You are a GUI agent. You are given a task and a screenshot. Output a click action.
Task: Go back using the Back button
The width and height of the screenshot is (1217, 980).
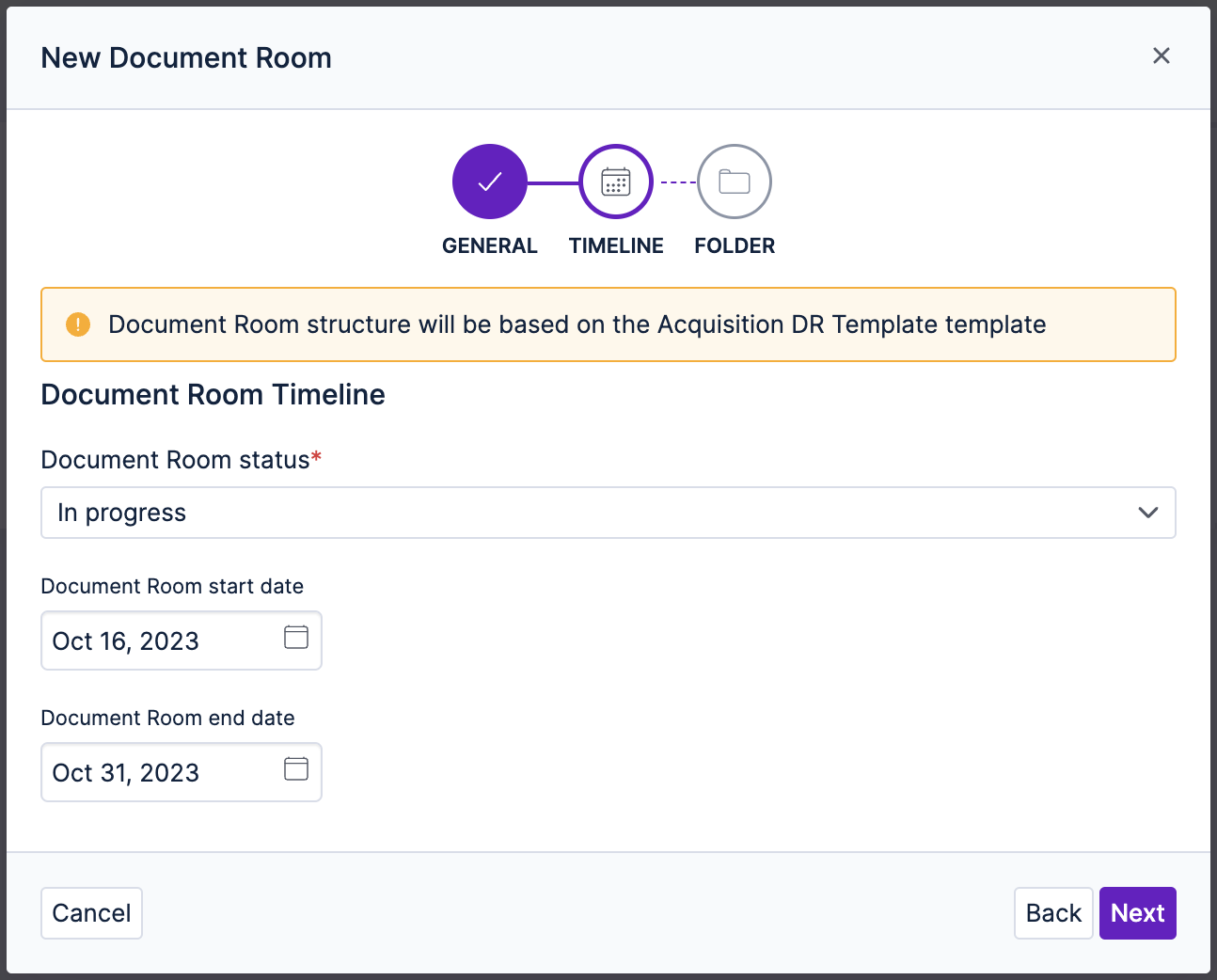(1053, 912)
